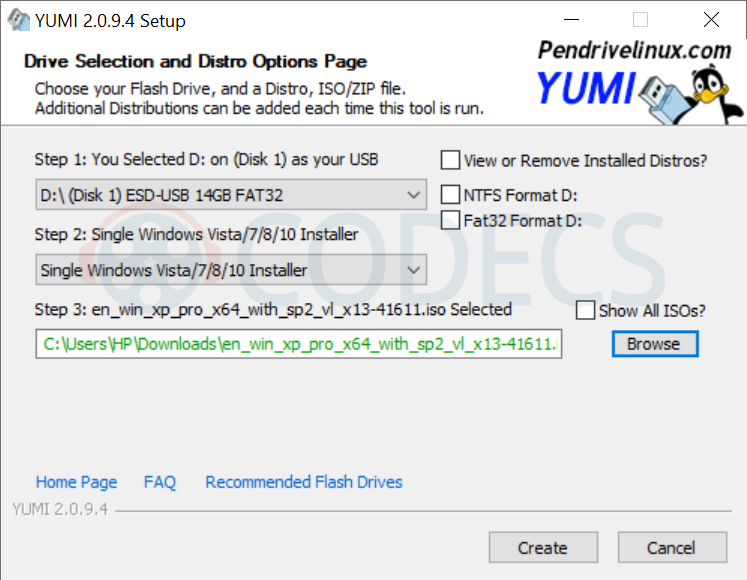
Task: Open the Home Page link
Action: [x=76, y=482]
